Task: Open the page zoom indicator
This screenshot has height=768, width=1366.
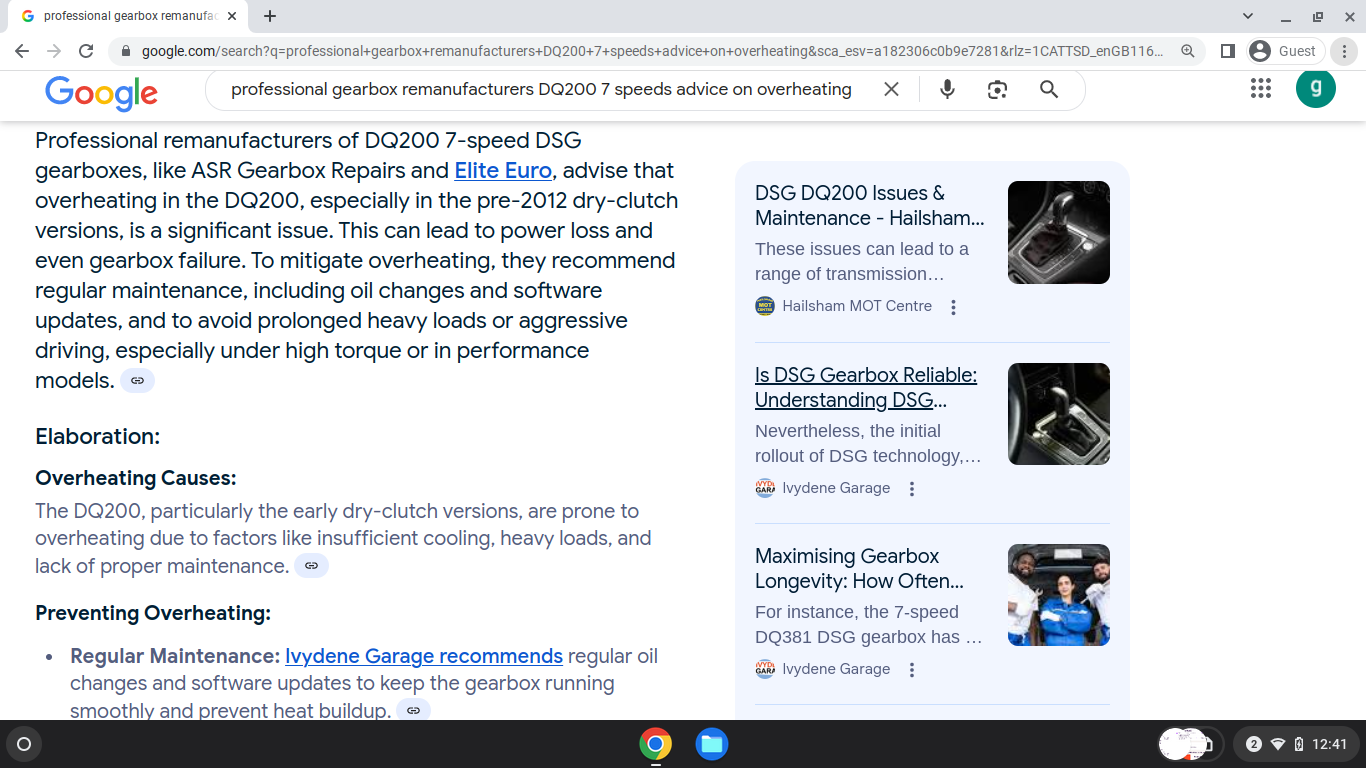Action: coord(1187,51)
